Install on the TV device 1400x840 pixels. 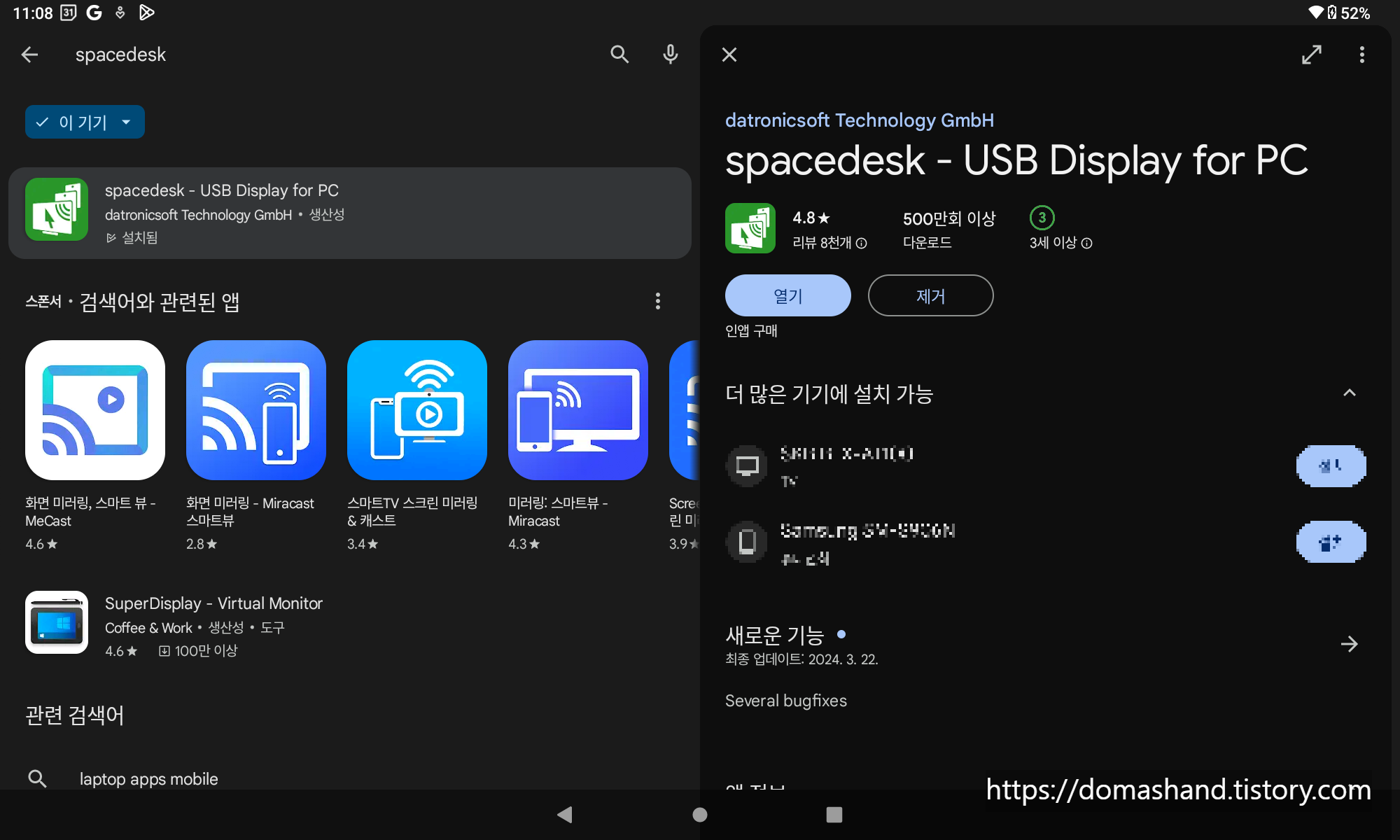click(x=1330, y=466)
